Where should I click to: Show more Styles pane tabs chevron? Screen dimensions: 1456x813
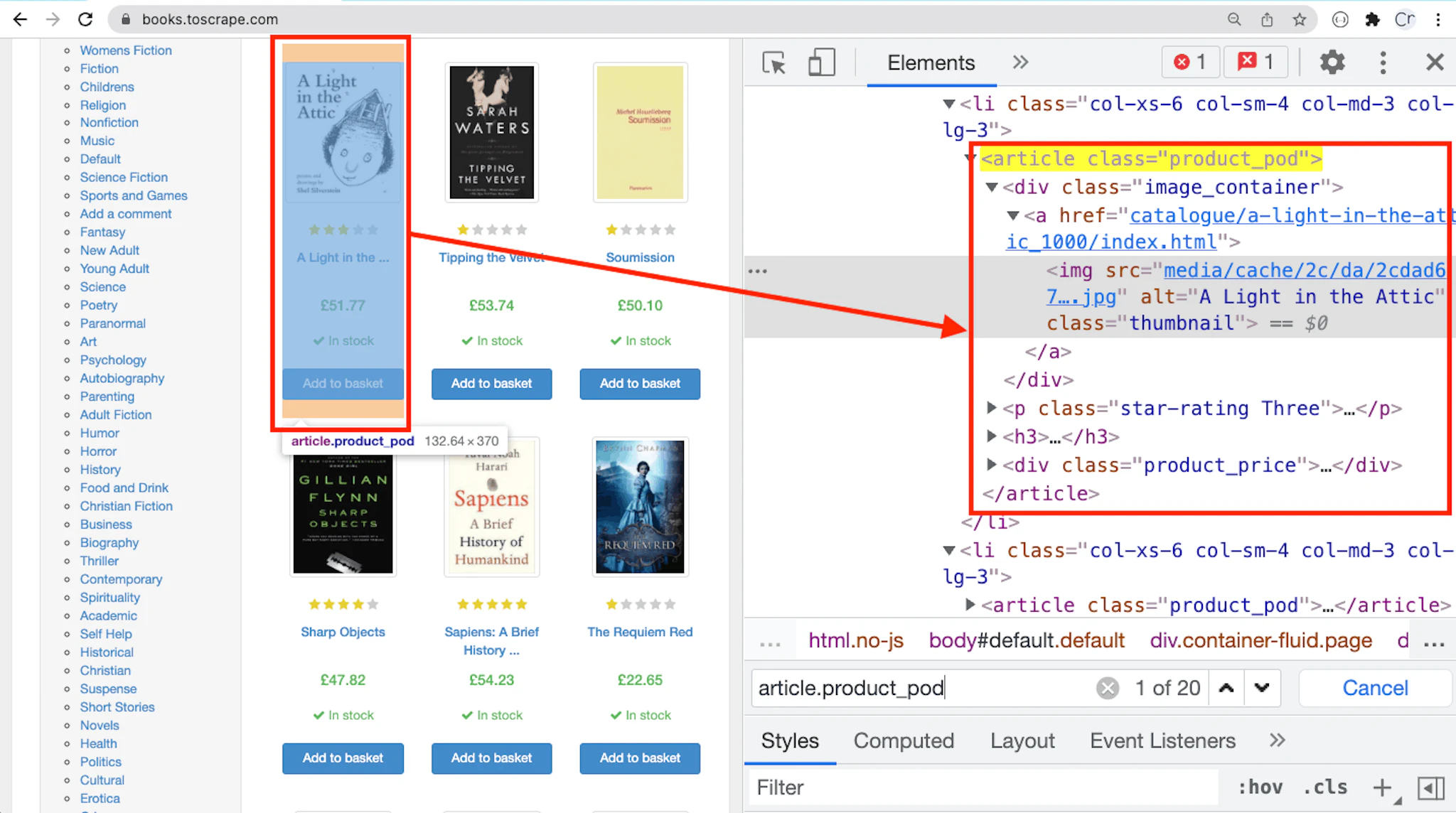1278,741
